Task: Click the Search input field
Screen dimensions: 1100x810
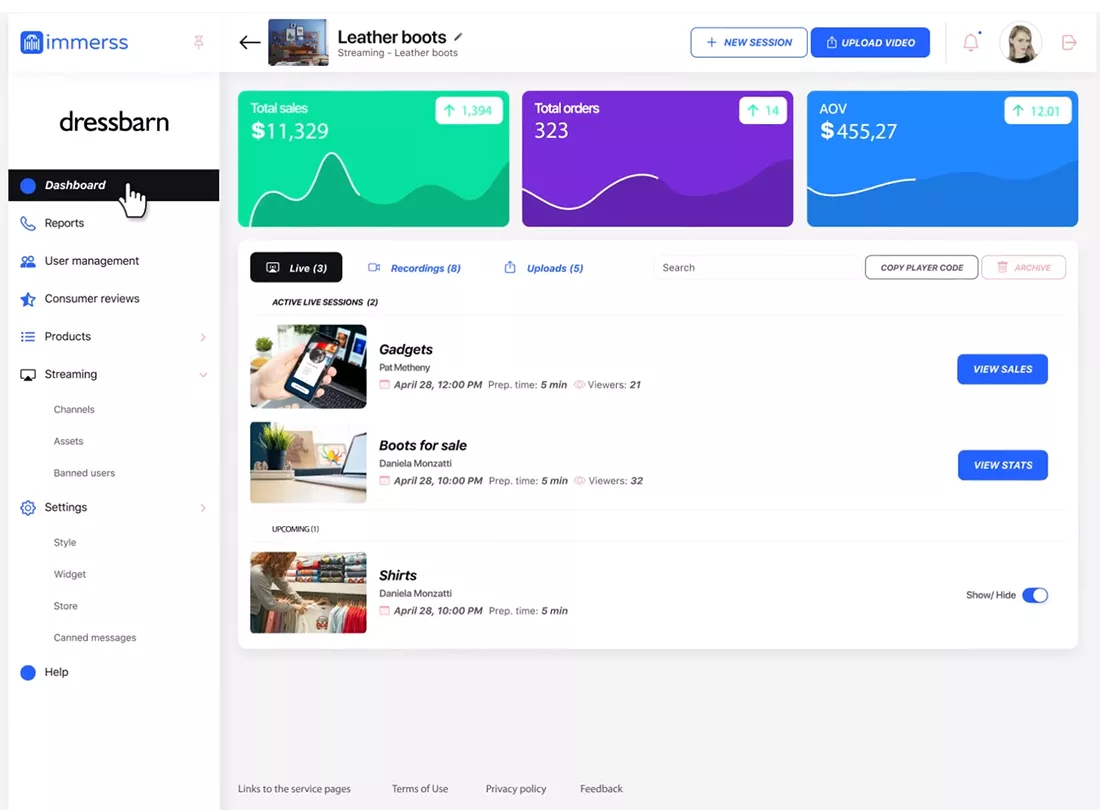Action: (x=755, y=268)
